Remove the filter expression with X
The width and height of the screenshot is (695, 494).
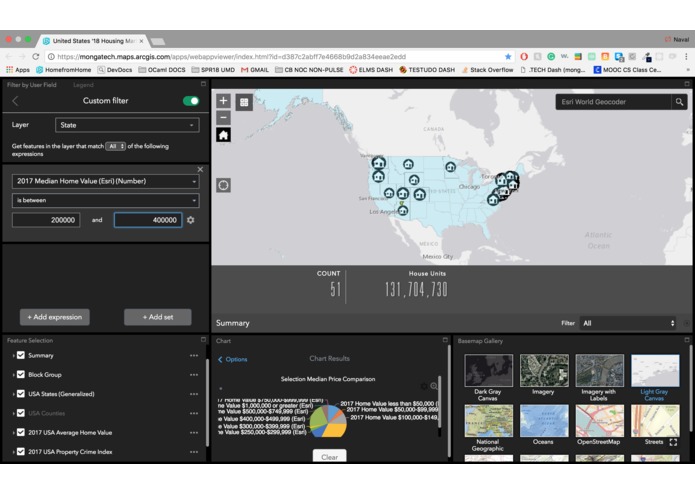point(200,169)
